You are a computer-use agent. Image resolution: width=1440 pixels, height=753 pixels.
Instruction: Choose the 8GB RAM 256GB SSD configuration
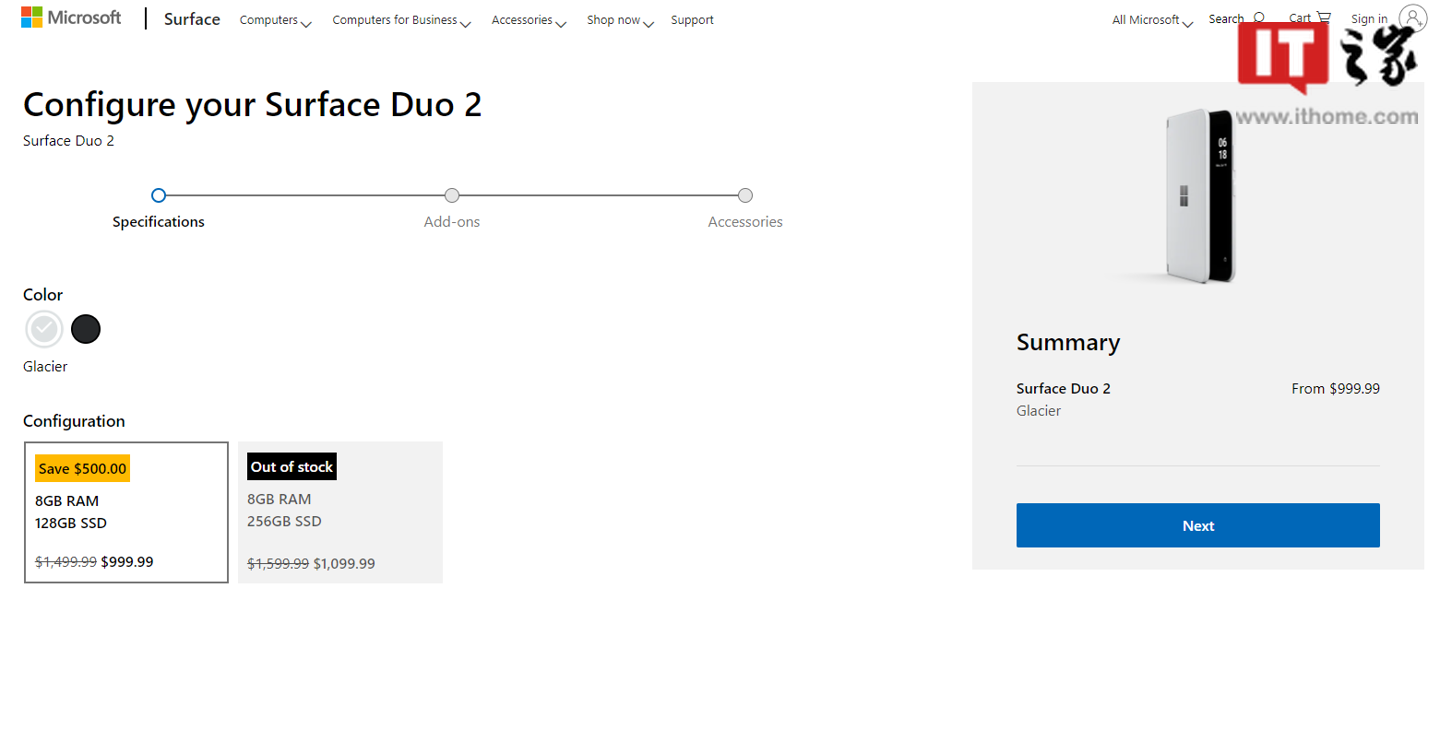340,512
